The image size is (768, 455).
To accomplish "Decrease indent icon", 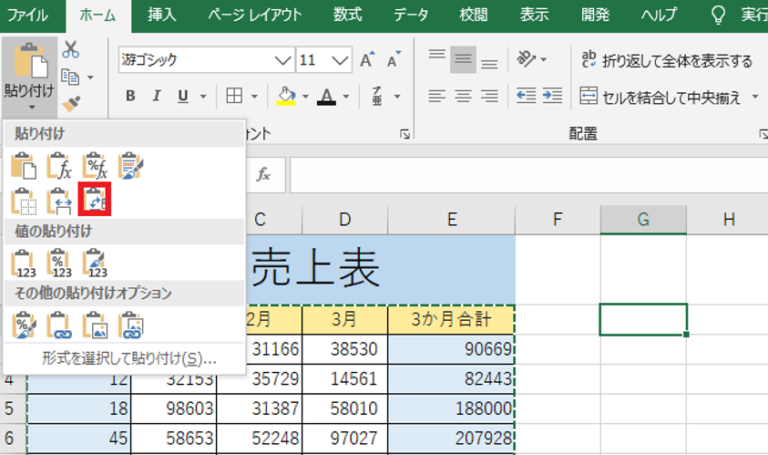I will [526, 96].
